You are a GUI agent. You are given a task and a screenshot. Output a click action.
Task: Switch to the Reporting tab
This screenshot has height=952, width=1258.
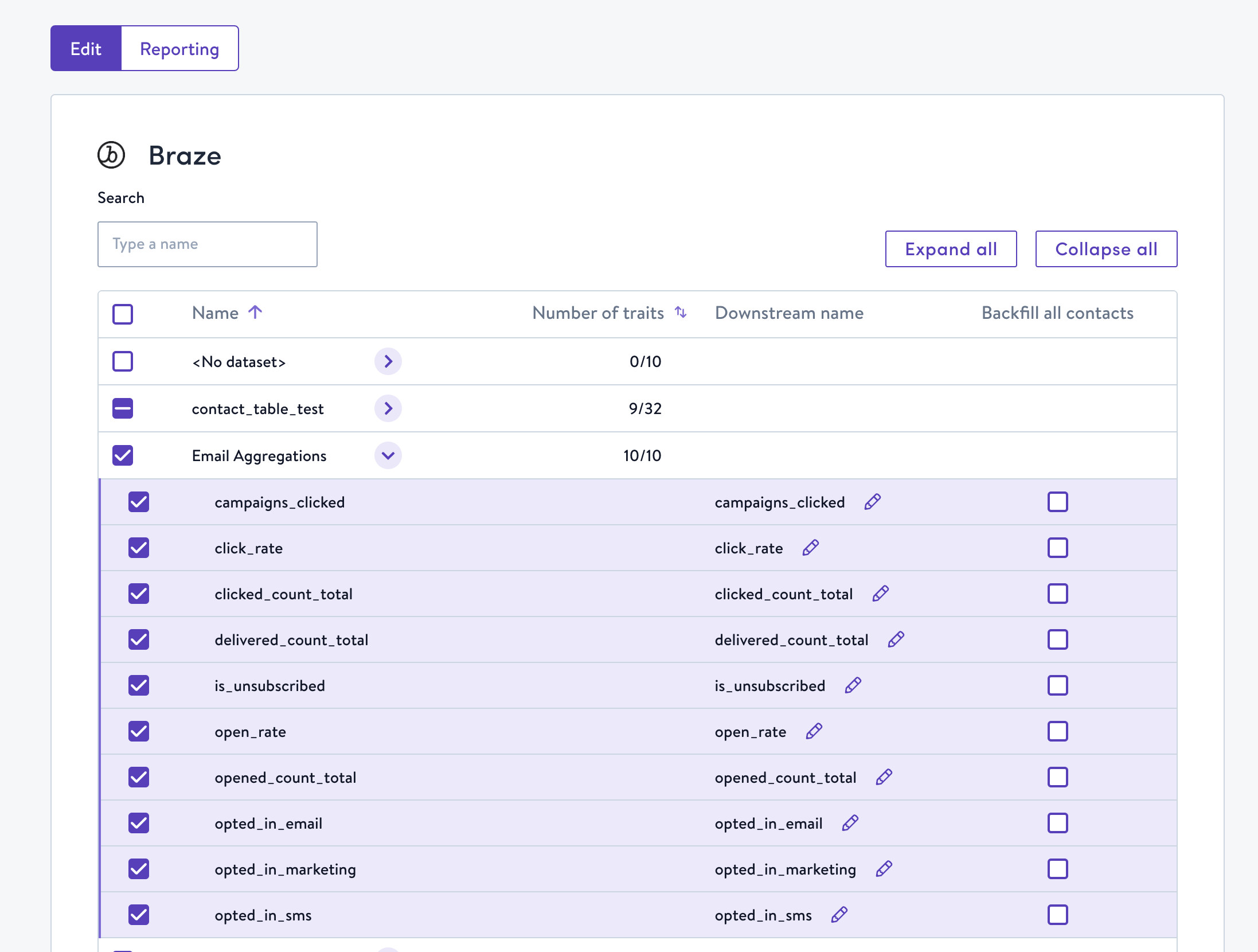tap(178, 48)
